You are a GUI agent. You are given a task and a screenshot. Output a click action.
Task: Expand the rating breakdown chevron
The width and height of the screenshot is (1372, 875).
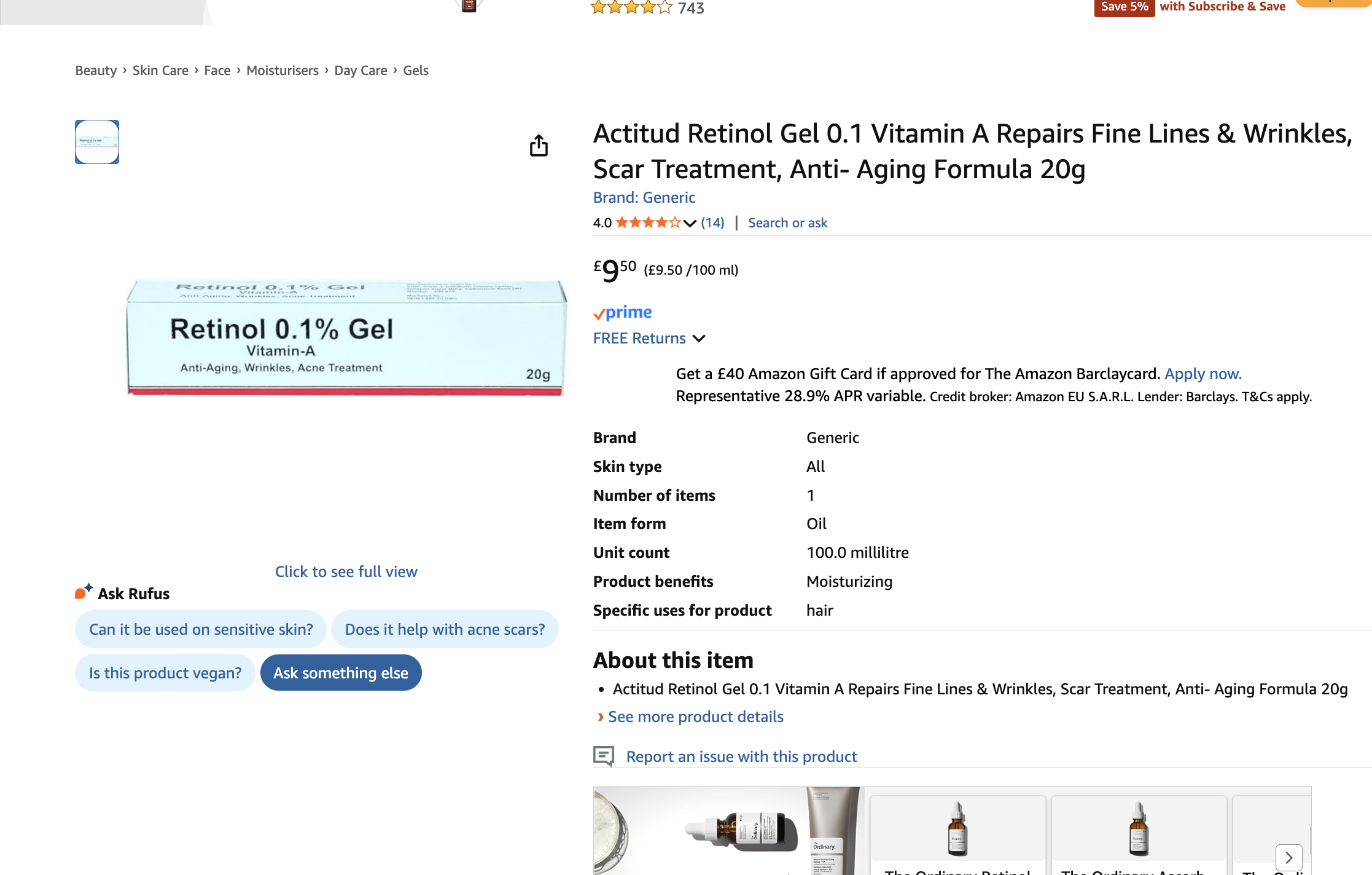[690, 223]
